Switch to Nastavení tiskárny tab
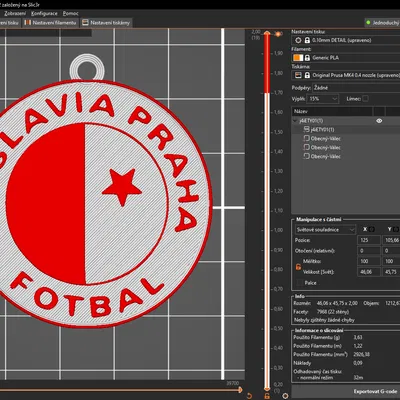This screenshot has width=400, height=400. 106,23
